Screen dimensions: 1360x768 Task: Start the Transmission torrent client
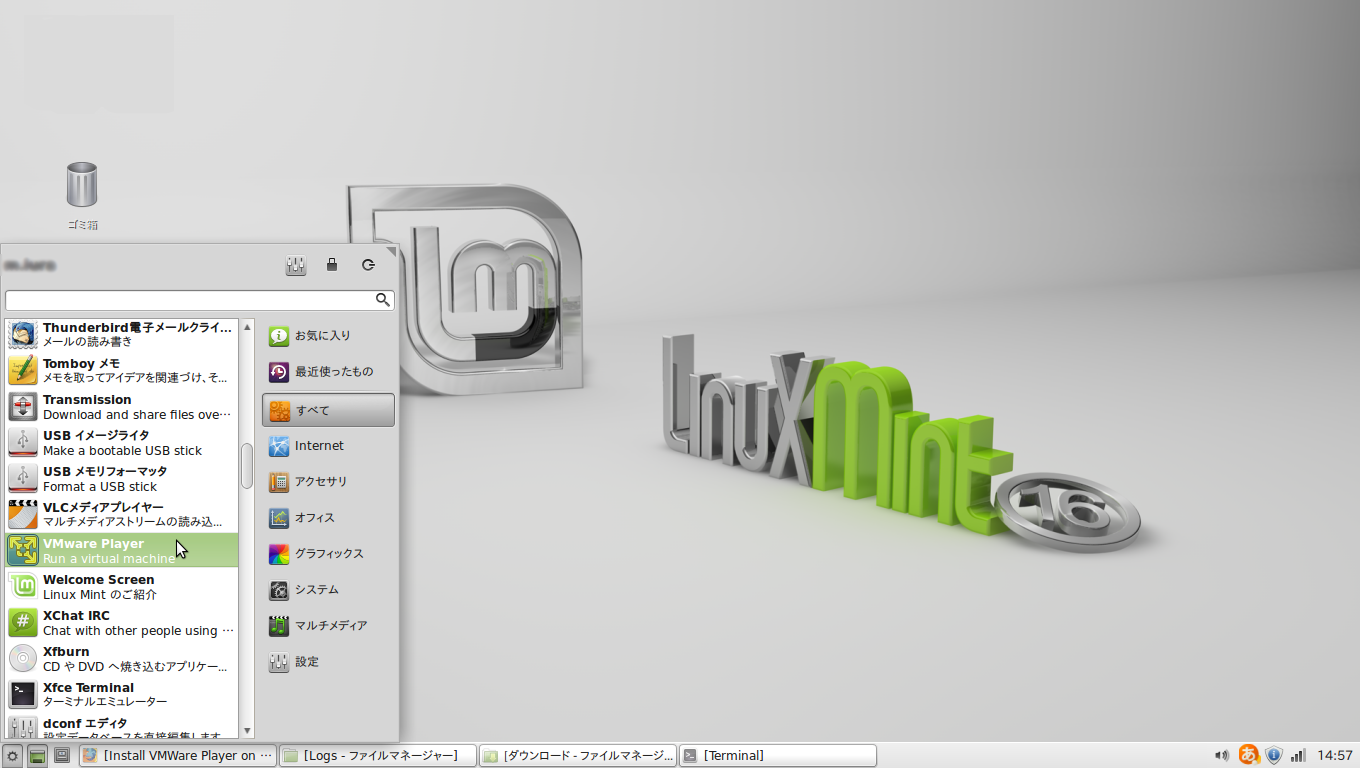(x=121, y=407)
